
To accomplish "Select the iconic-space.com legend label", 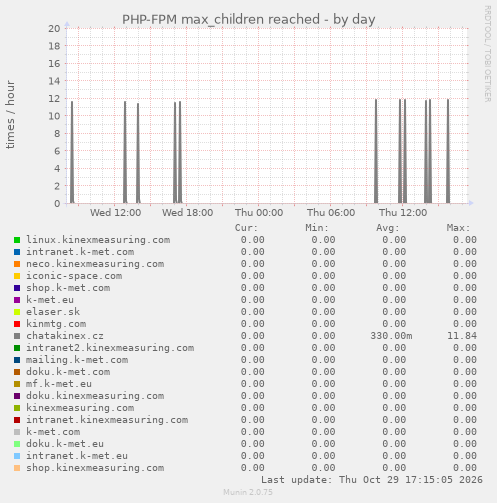I will (x=74, y=276).
